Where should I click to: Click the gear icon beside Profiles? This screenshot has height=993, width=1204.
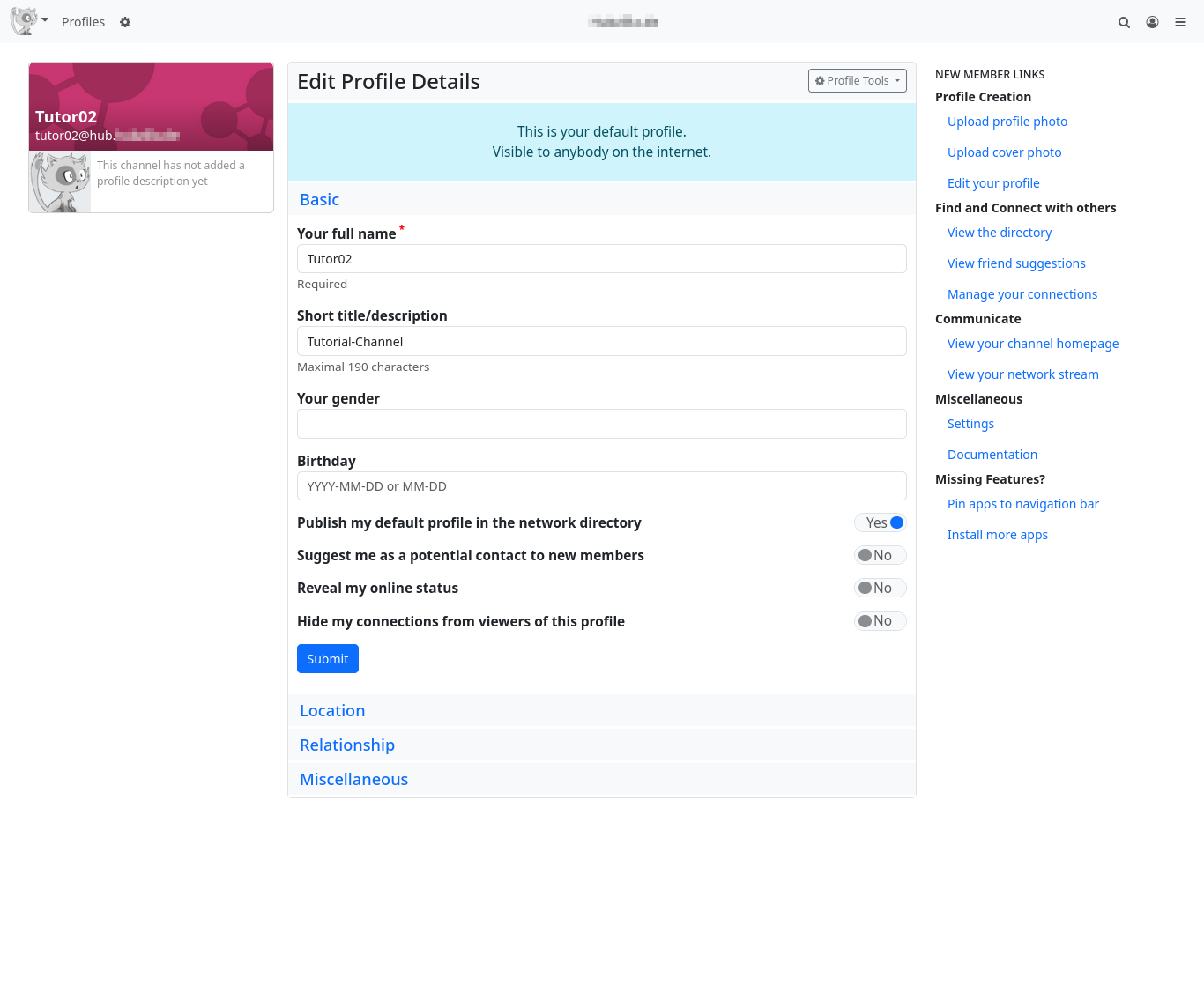pos(125,22)
